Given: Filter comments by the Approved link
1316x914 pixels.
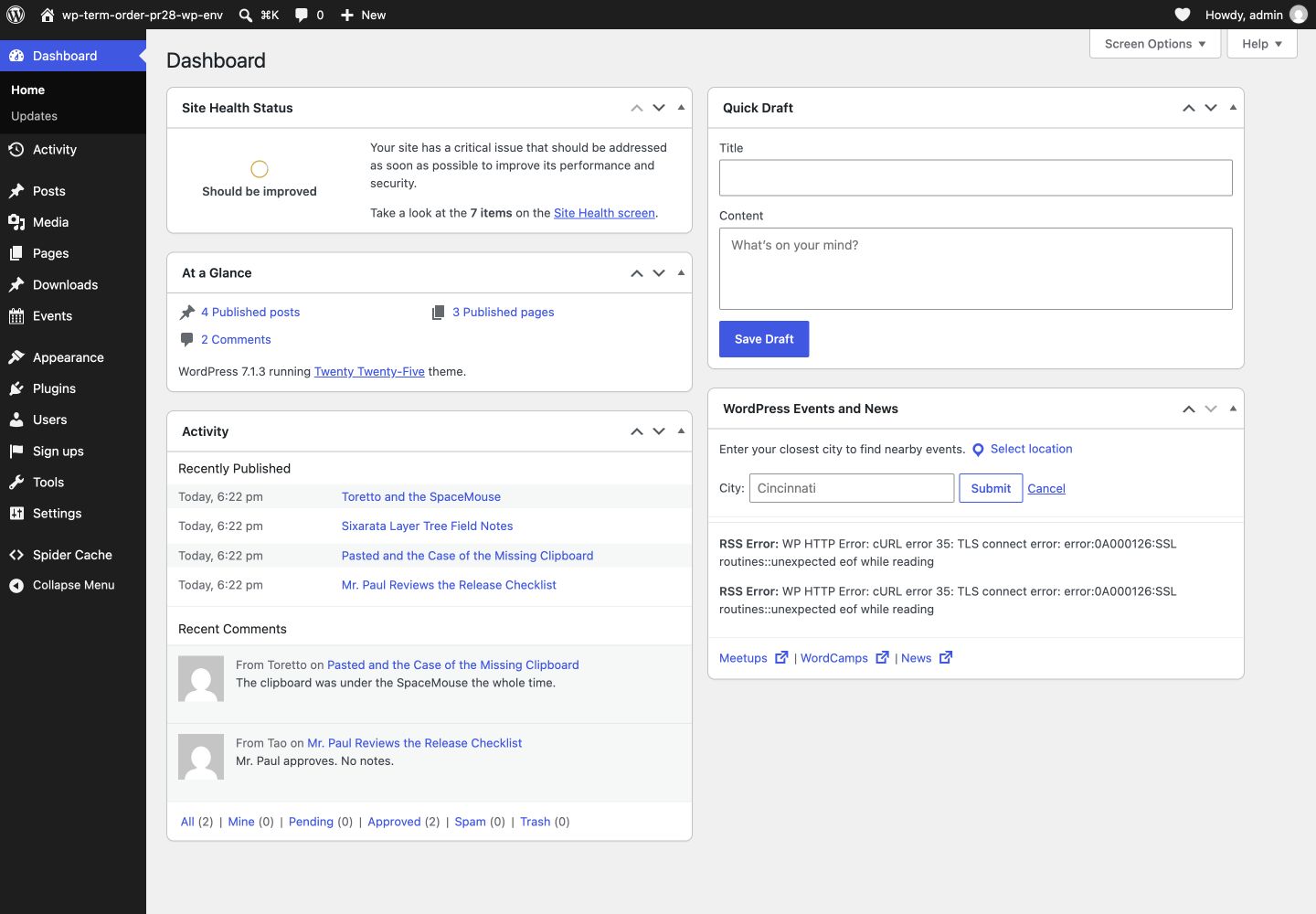Looking at the screenshot, I should click(x=394, y=822).
